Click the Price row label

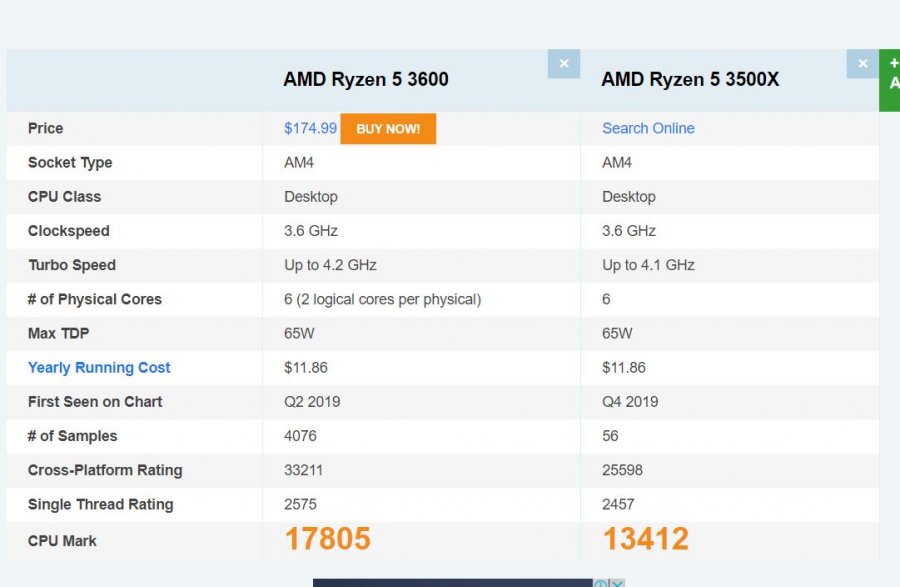click(x=45, y=128)
